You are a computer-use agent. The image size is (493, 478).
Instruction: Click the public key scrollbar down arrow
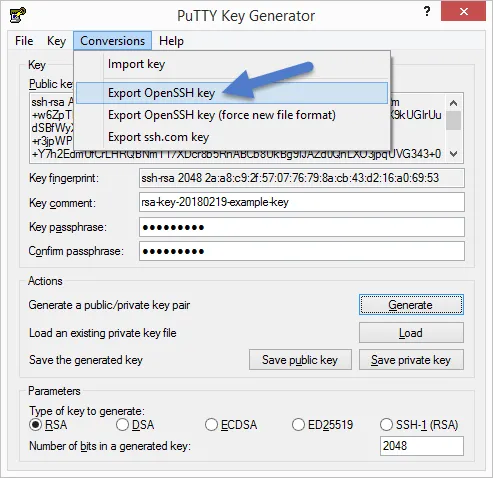453,154
